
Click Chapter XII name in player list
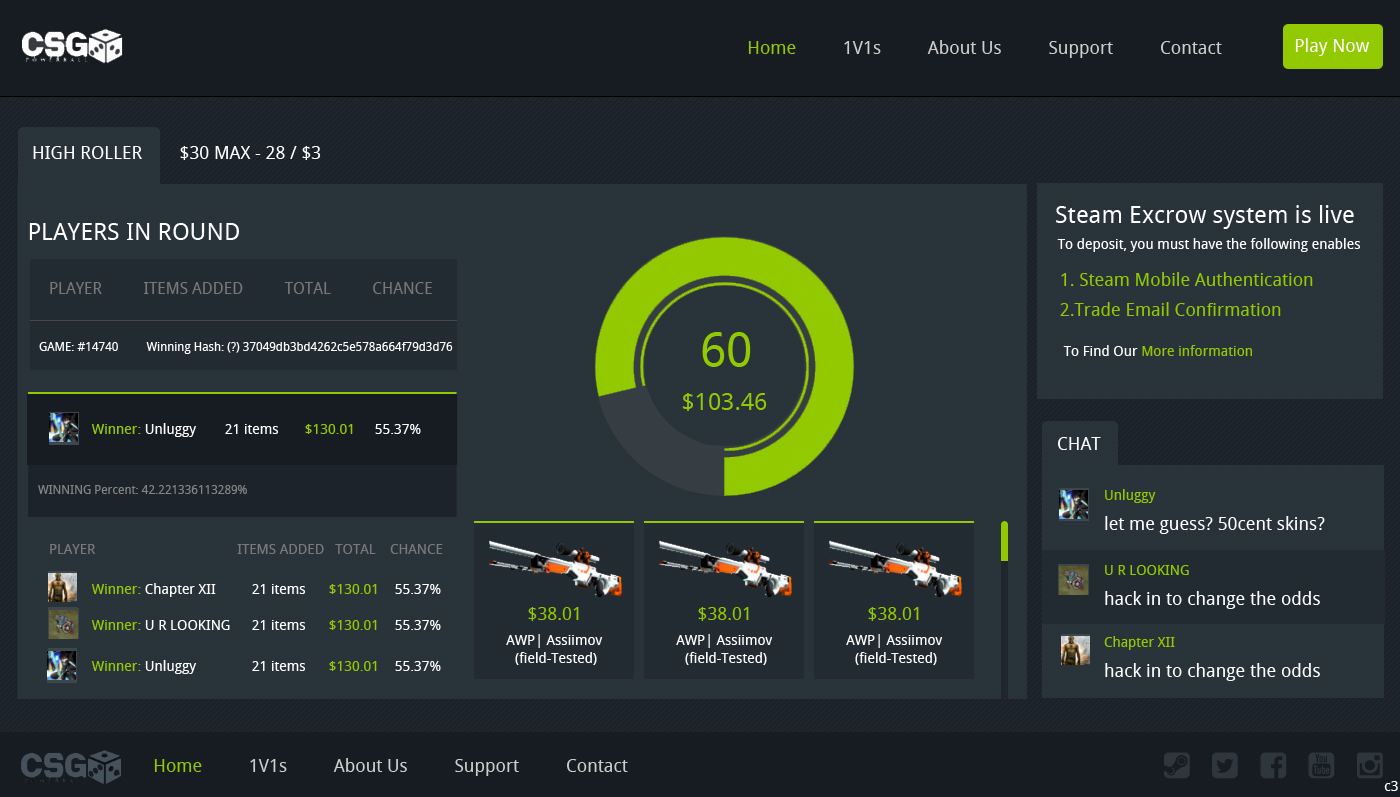(x=180, y=589)
